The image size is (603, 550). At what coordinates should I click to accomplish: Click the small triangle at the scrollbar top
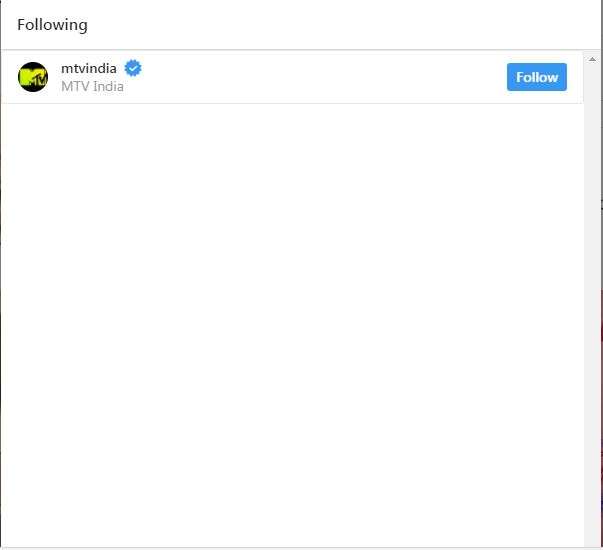[x=592, y=59]
